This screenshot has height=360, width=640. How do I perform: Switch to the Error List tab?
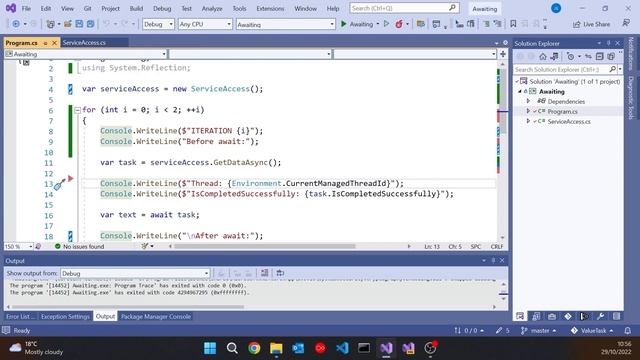click(x=20, y=316)
